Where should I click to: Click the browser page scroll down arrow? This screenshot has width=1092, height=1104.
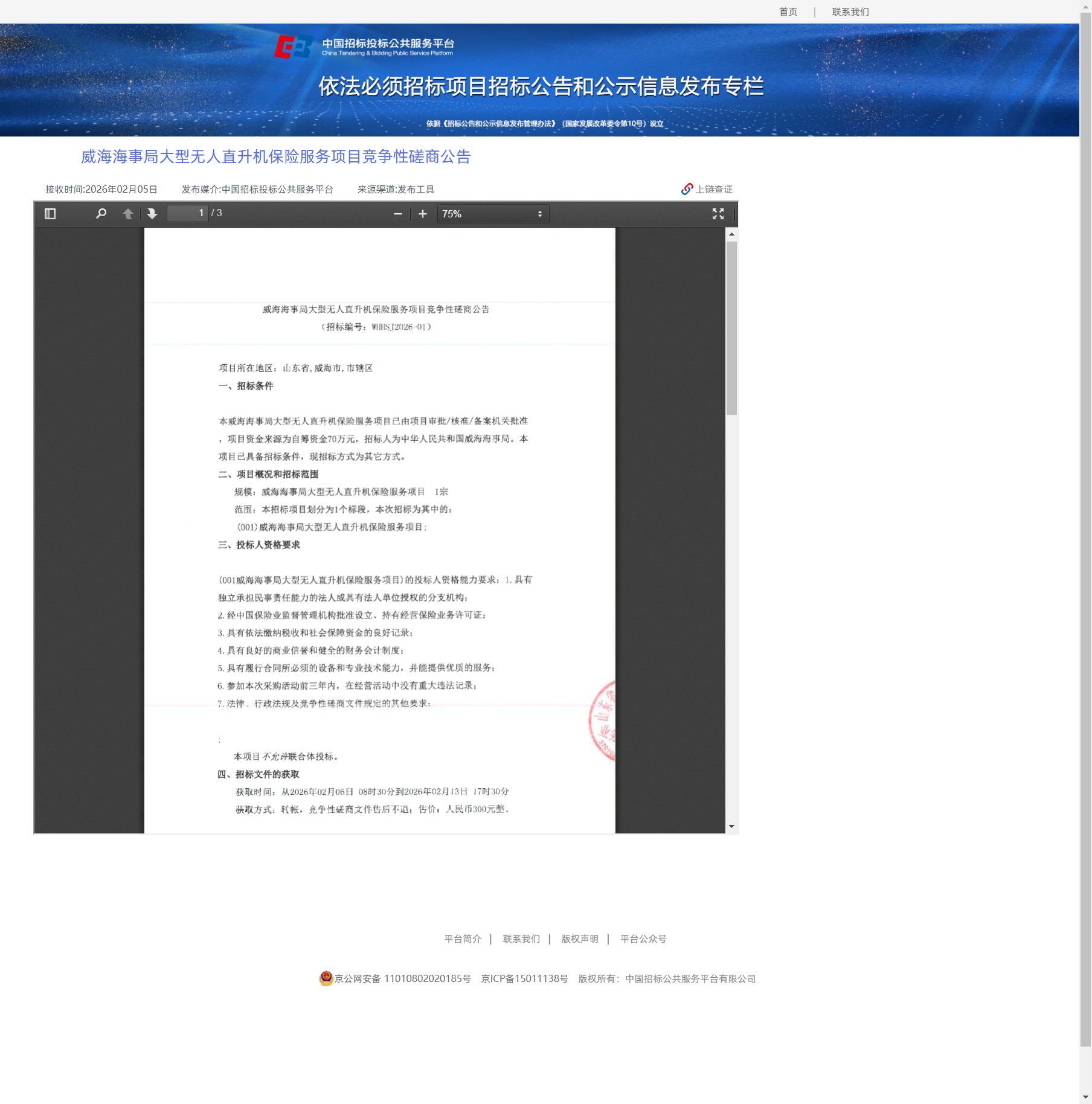point(1085,1097)
